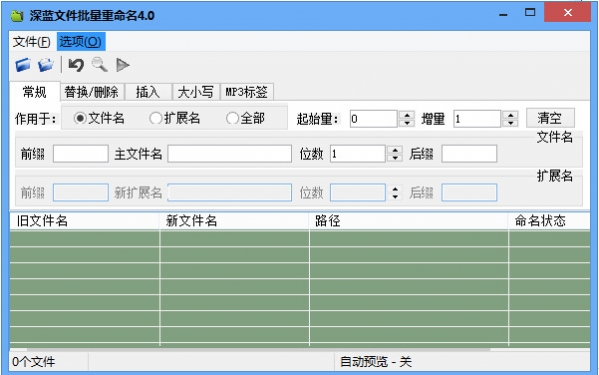Viewport: 599px width, 375px height.
Task: Click the extension 后缀 input field
Action: 469,192
